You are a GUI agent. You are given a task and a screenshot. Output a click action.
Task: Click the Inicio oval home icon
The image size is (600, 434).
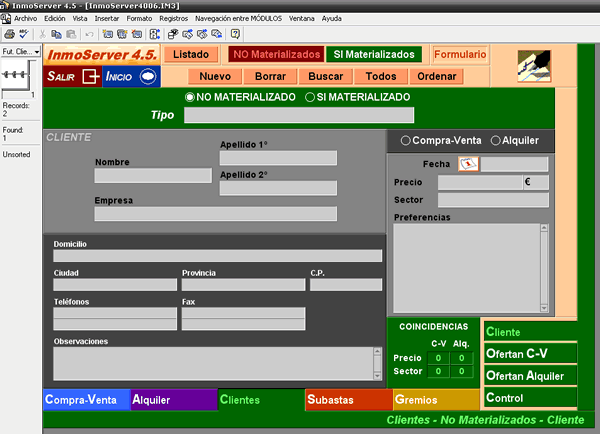(148, 76)
